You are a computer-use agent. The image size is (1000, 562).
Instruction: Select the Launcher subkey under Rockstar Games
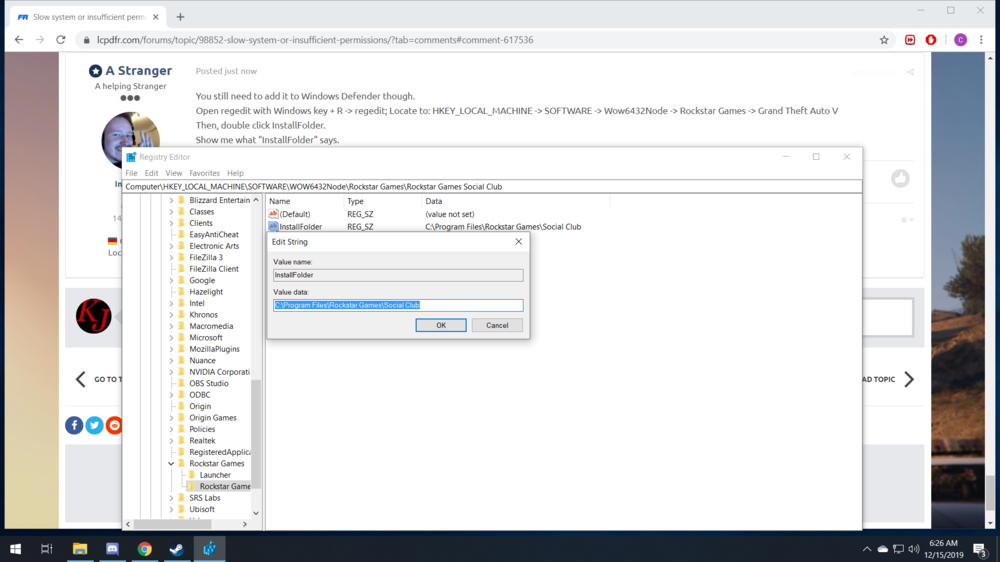tap(215, 475)
